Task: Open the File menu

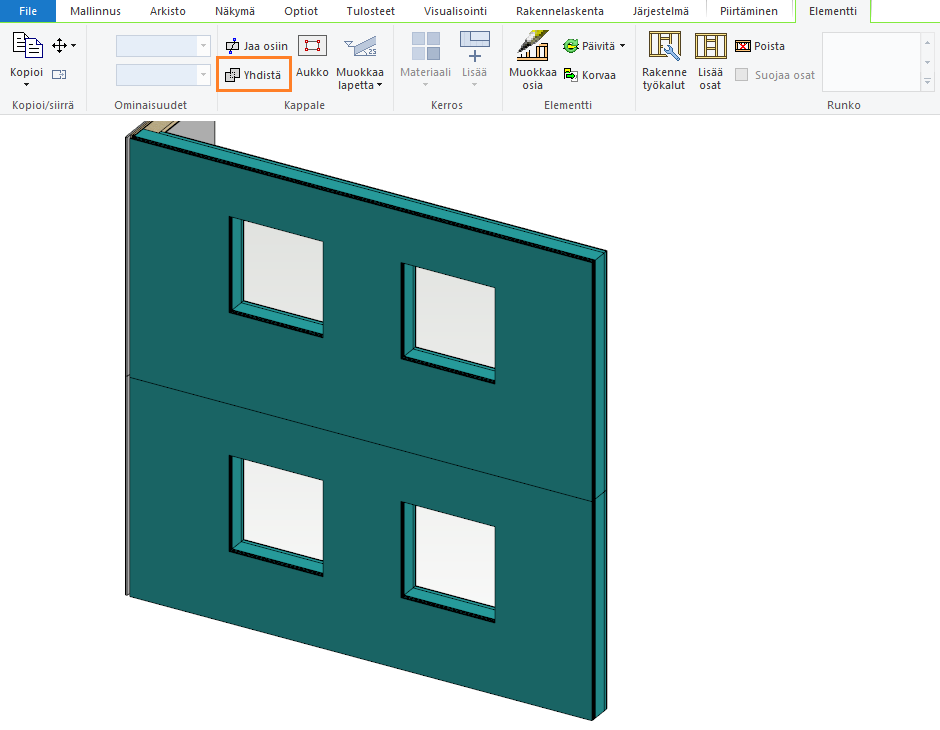Action: (x=28, y=11)
